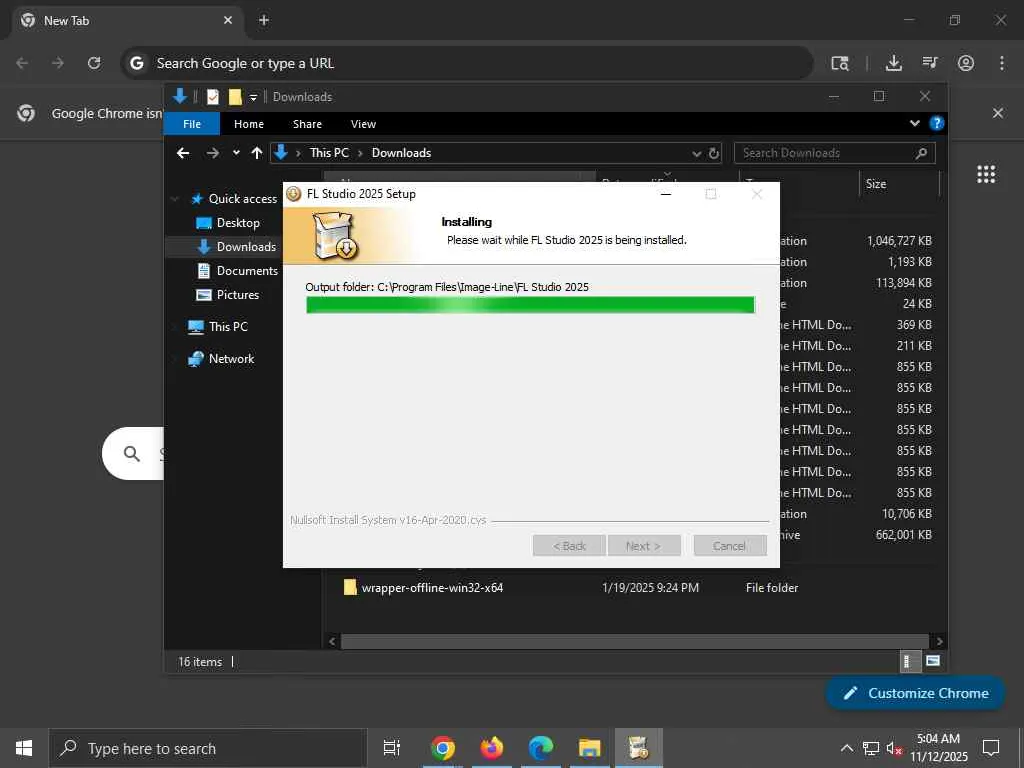Open Home ribbon tab in File Explorer
The width and height of the screenshot is (1024, 768).
249,123
